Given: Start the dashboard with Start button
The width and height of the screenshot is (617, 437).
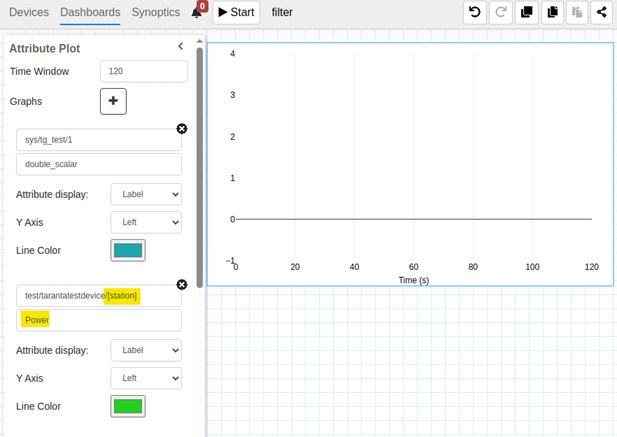Looking at the screenshot, I should click(236, 12).
